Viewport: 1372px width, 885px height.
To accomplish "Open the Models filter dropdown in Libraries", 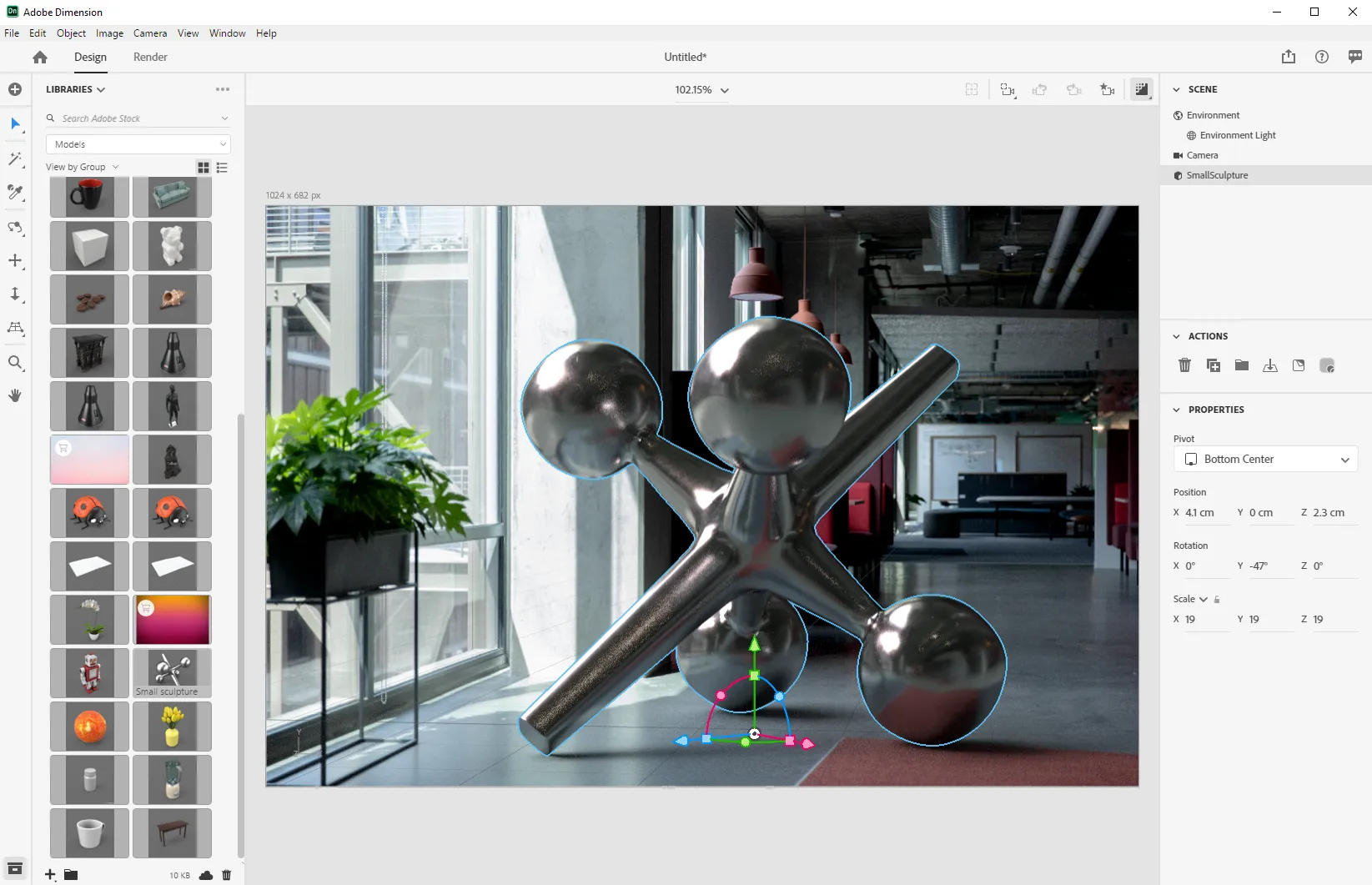I will coord(138,143).
